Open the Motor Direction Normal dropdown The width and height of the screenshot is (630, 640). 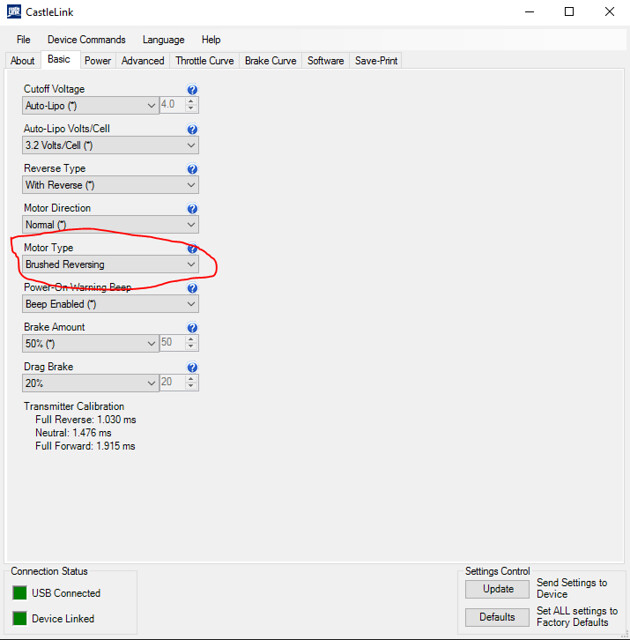tap(110, 224)
